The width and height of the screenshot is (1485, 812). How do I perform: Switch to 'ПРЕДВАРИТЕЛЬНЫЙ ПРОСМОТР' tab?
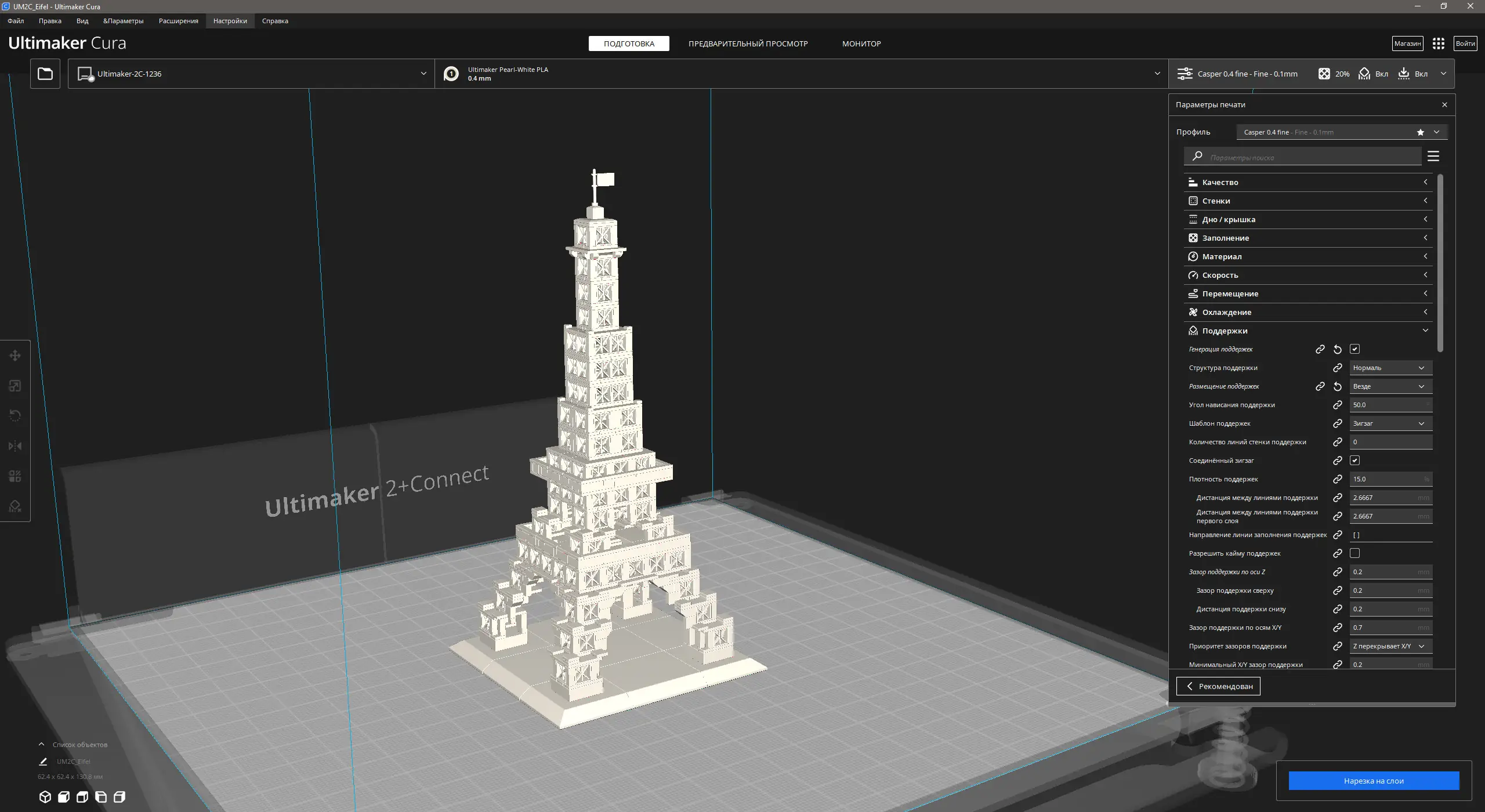click(748, 43)
